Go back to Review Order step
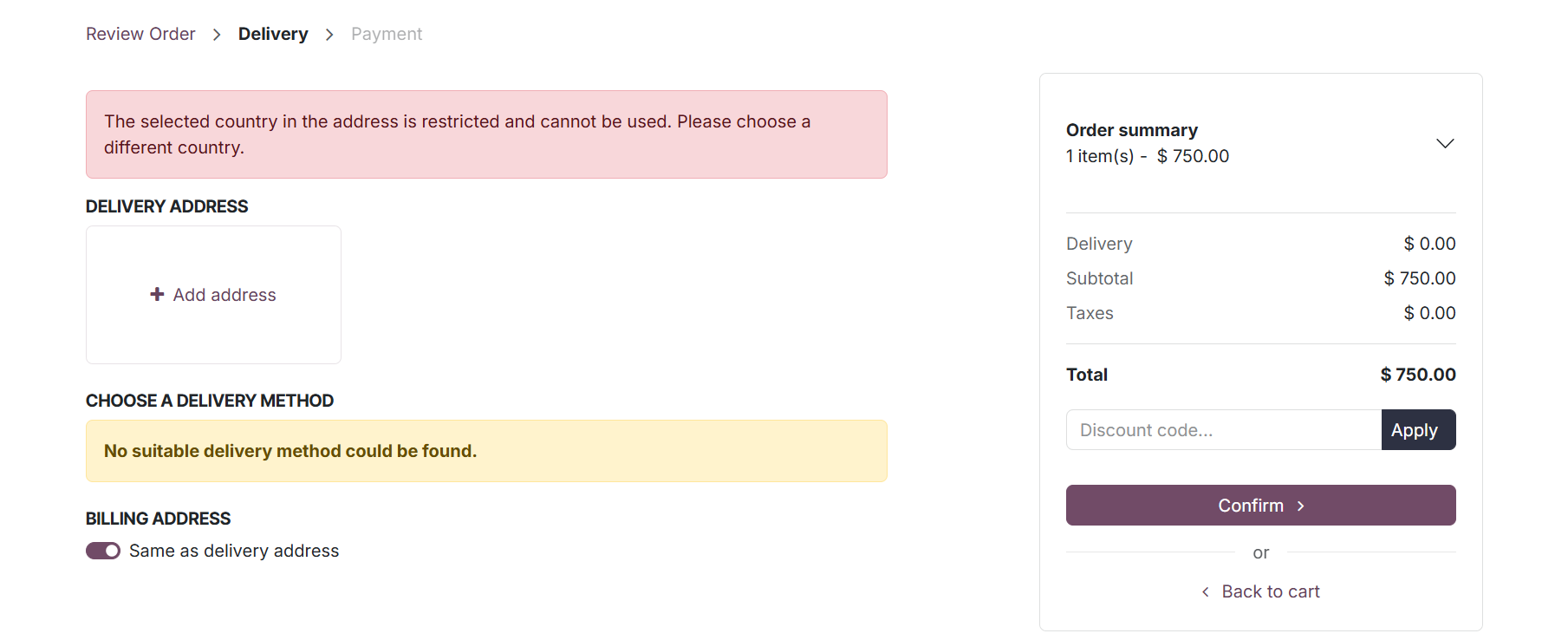 (x=140, y=34)
